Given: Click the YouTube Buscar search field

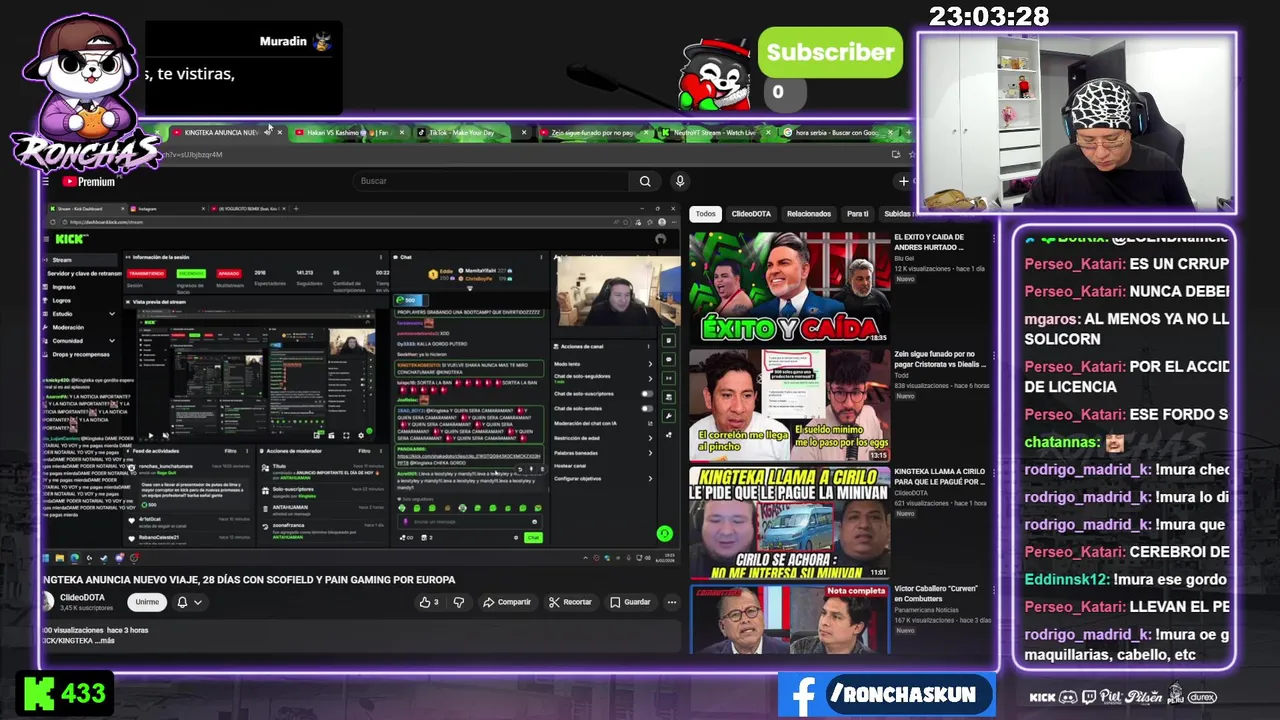Looking at the screenshot, I should pos(492,181).
